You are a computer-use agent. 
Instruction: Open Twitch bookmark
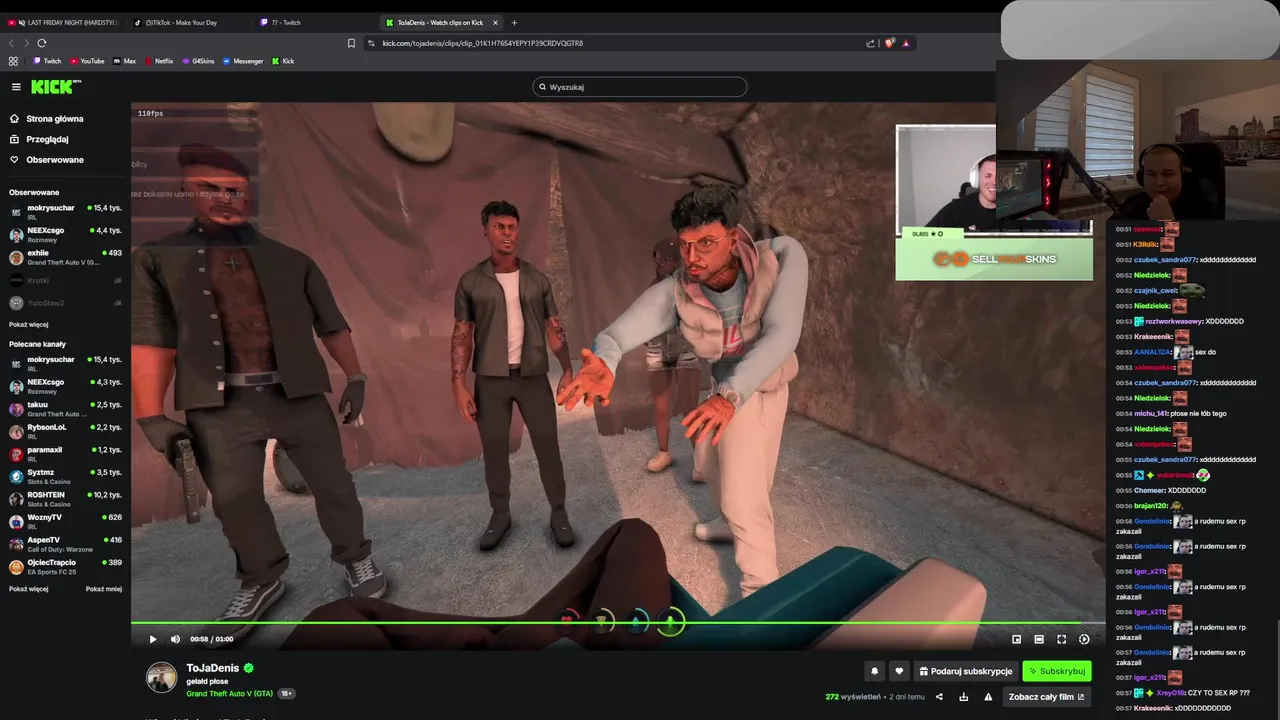point(47,61)
